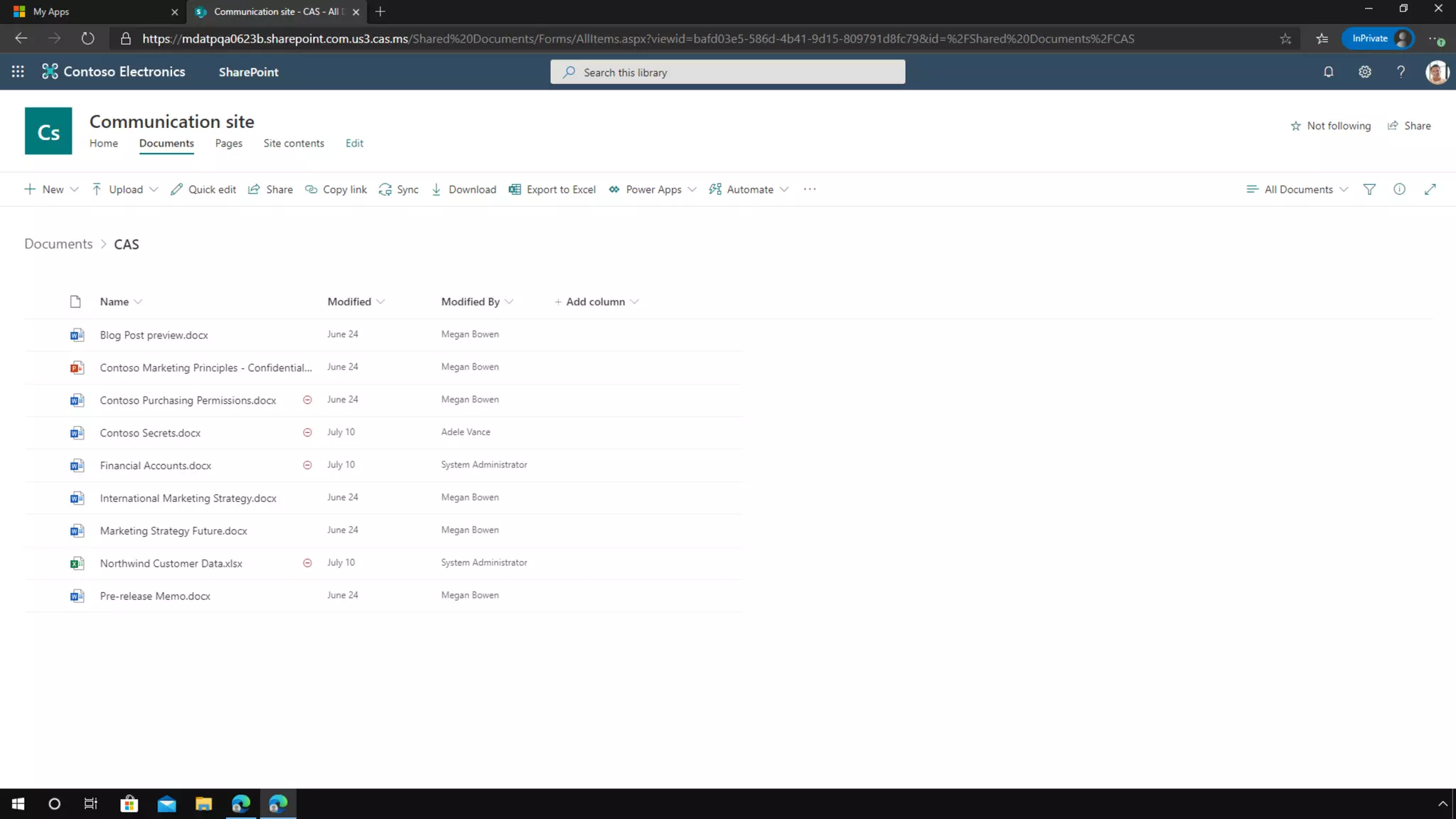Screen dimensions: 1456x819
Task: Navigate to Documents breadcrumb link
Action: (x=58, y=244)
